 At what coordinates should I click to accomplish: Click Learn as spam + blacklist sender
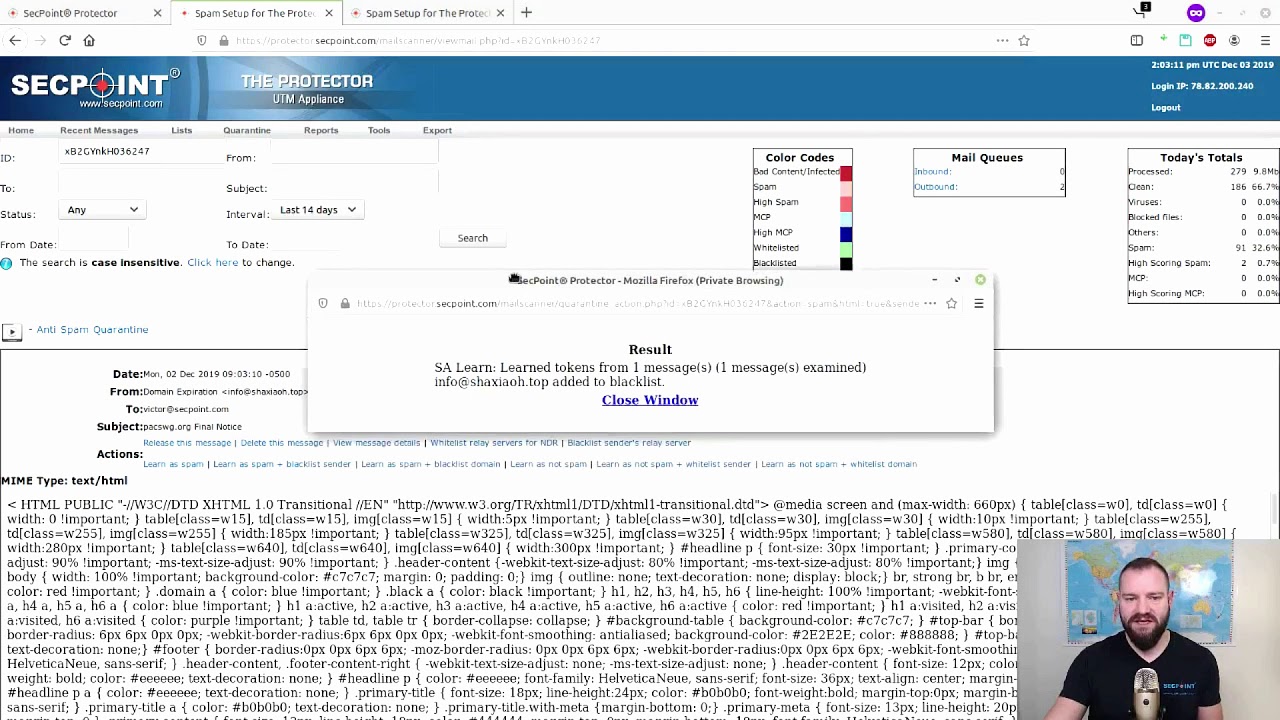pyautogui.click(x=282, y=464)
